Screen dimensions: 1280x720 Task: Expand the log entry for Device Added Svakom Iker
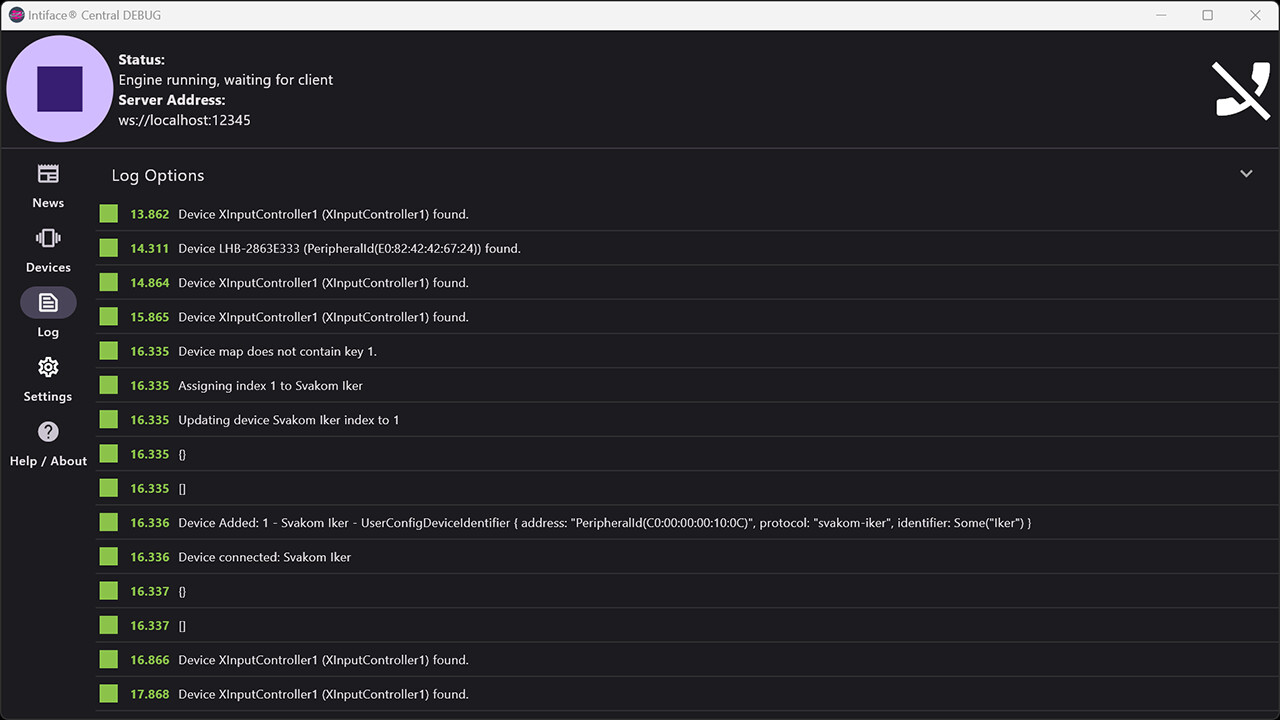(x=604, y=522)
